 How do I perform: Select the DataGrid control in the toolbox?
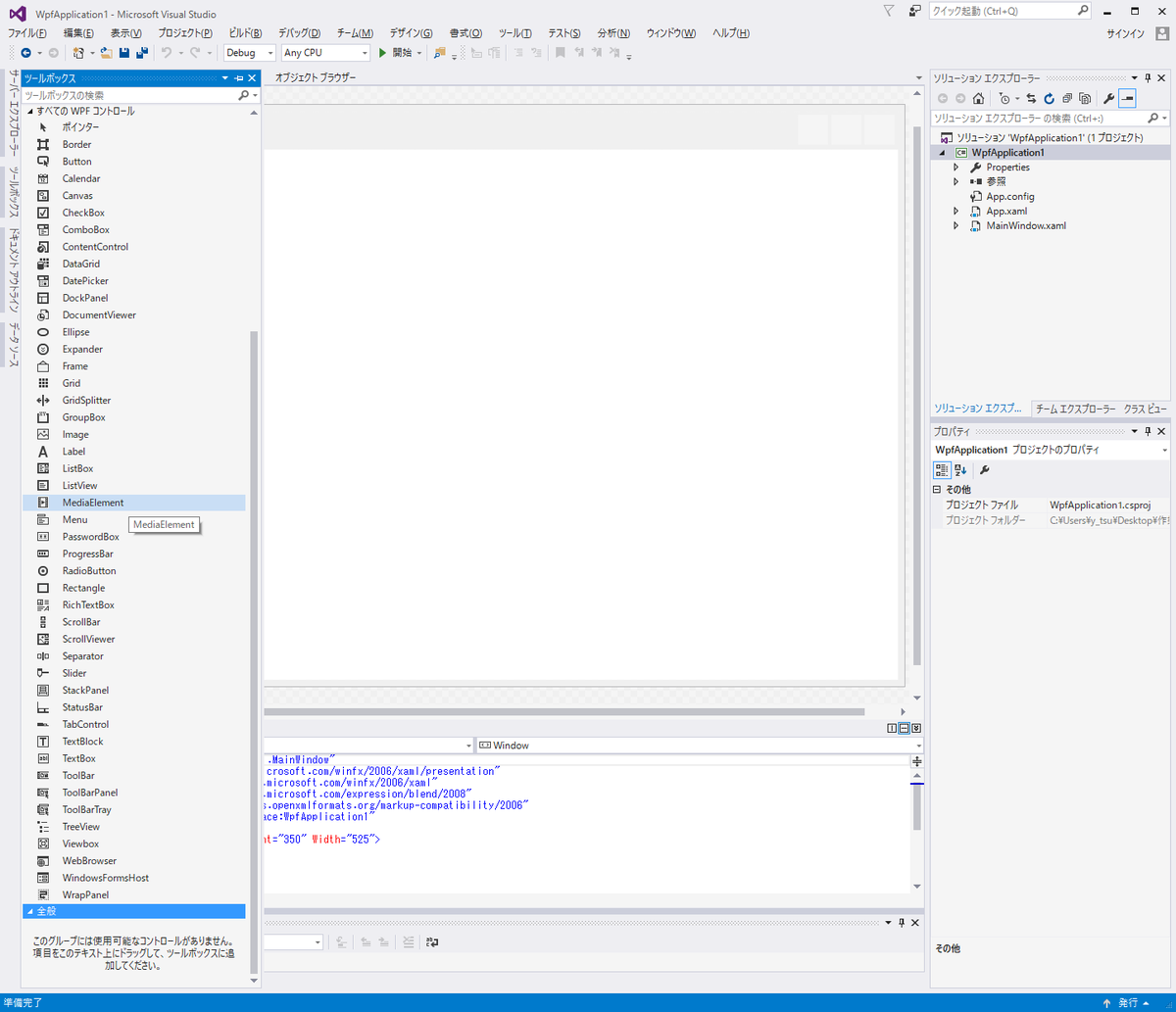coord(134,264)
